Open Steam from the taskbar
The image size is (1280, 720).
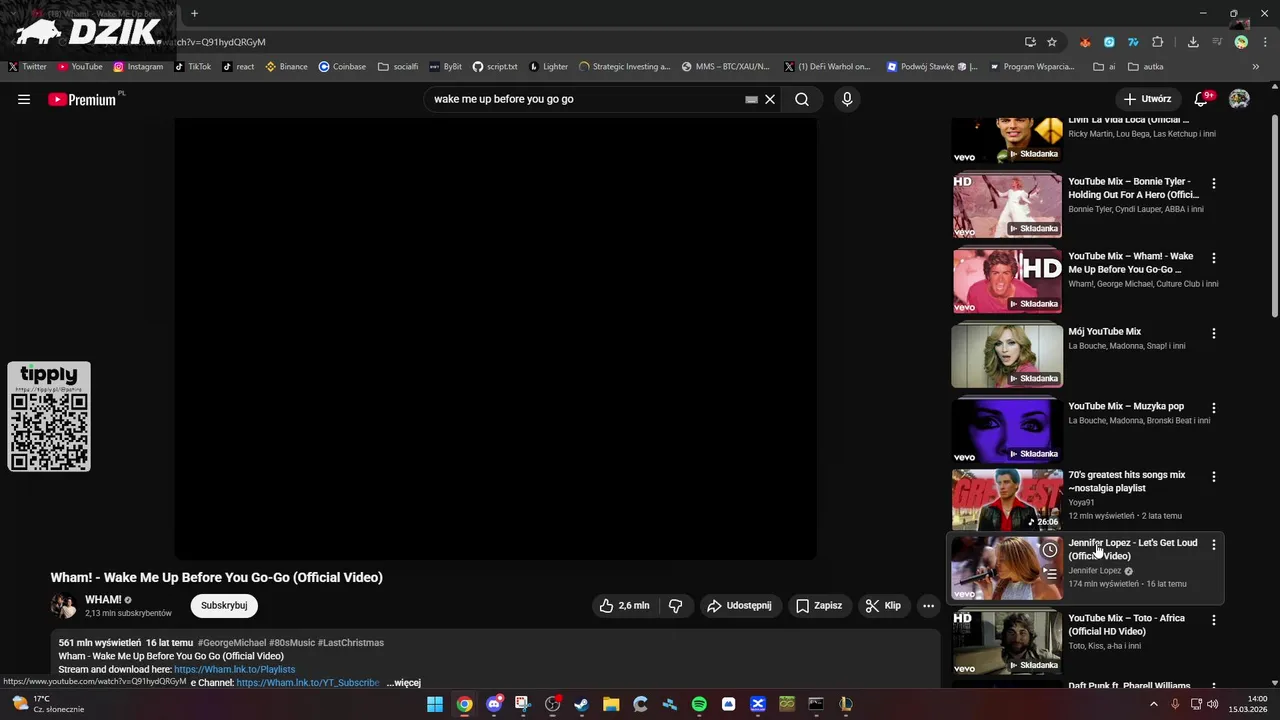[x=582, y=704]
